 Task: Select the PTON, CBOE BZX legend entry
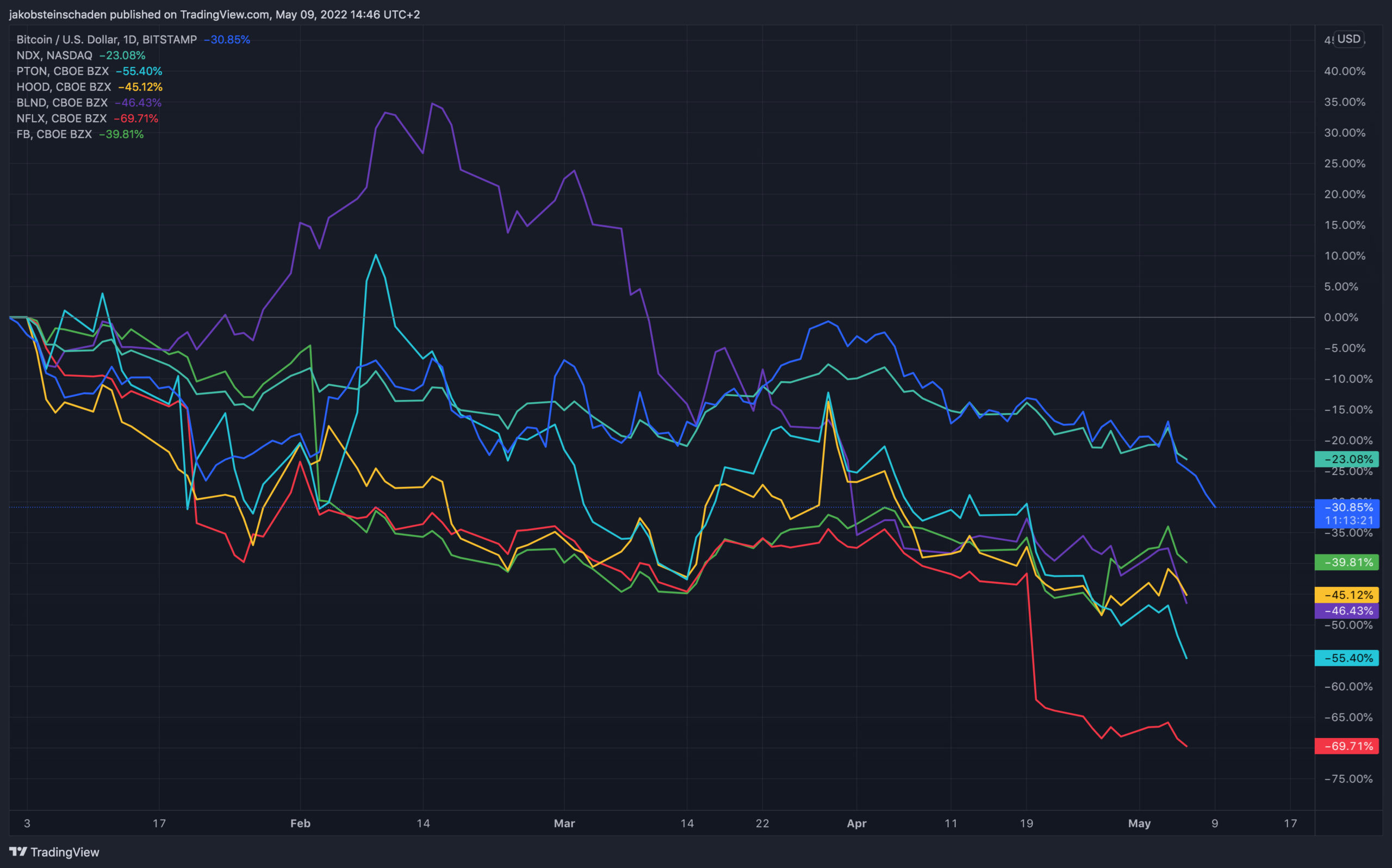point(90,71)
